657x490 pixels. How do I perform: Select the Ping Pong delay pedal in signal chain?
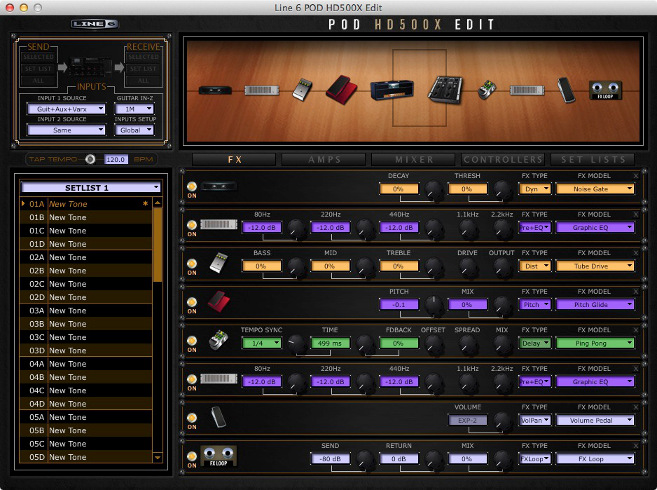tap(487, 89)
